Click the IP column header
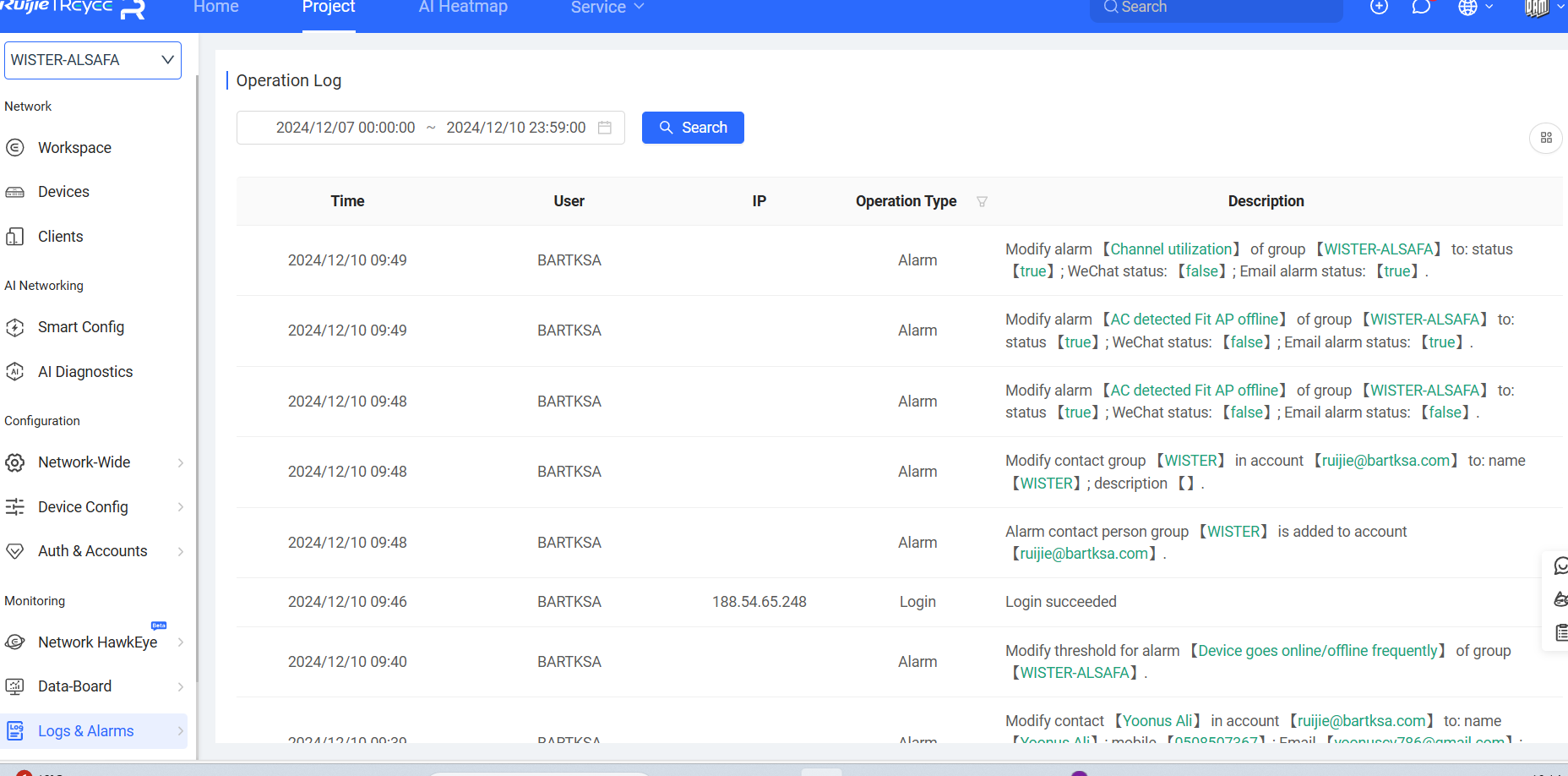Screen dimensions: 1568x776 pos(759,201)
